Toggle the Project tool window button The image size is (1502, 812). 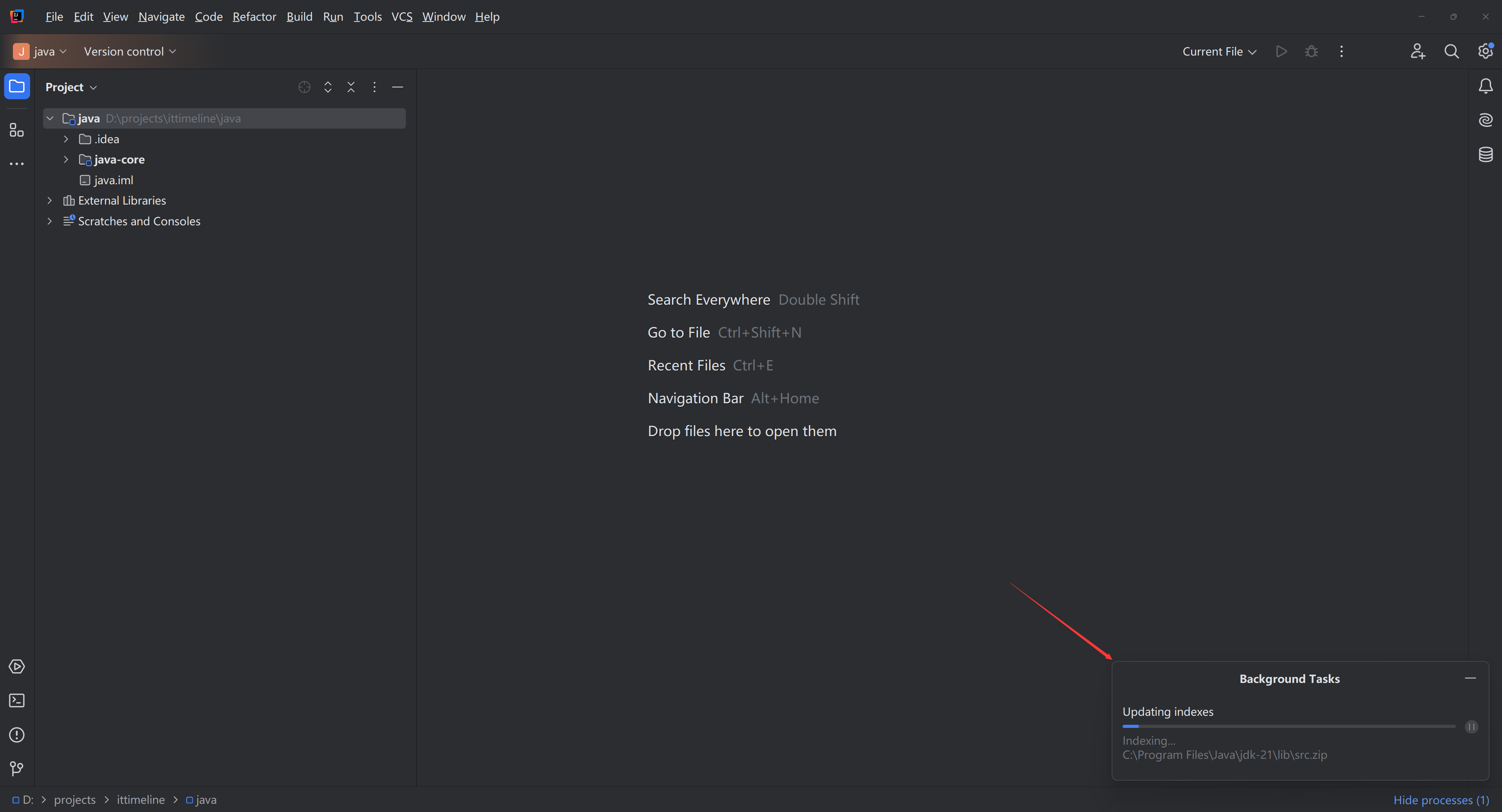tap(17, 86)
